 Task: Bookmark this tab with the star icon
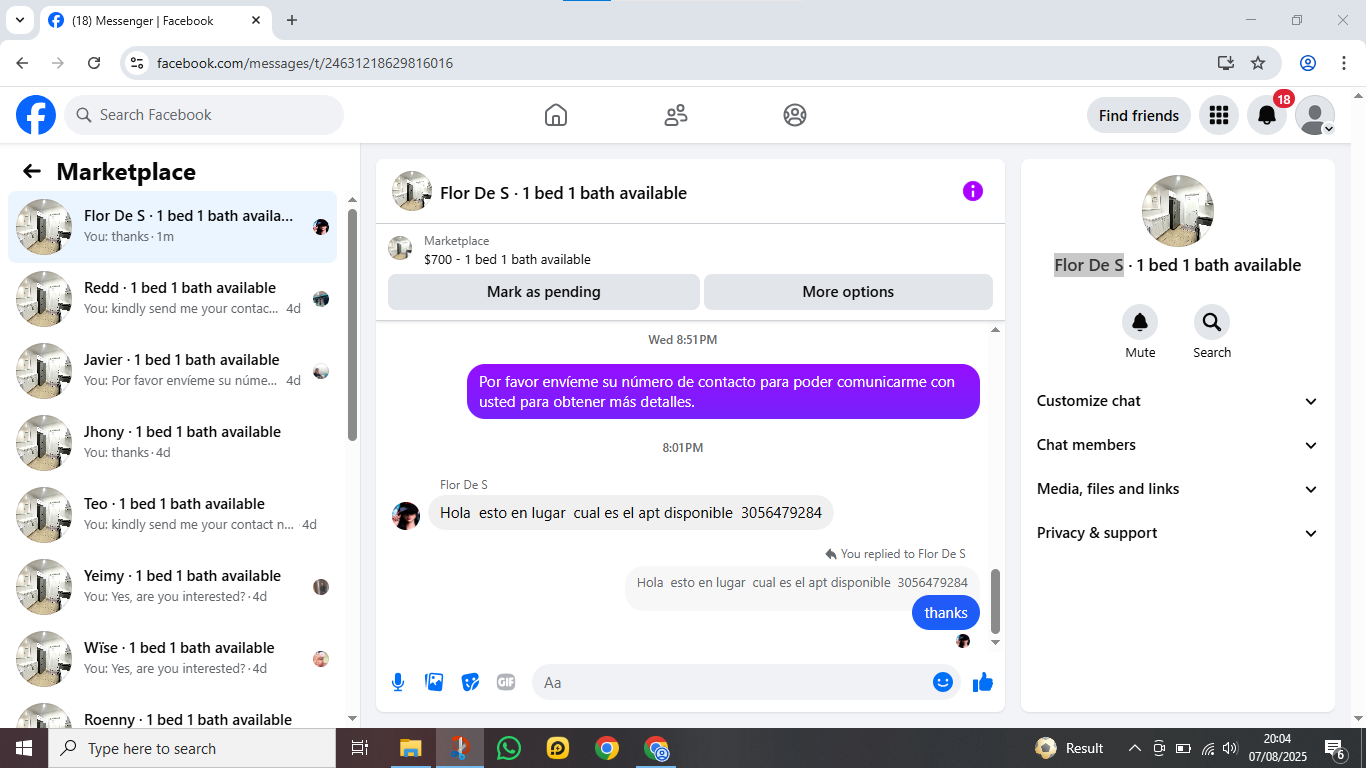1258,63
